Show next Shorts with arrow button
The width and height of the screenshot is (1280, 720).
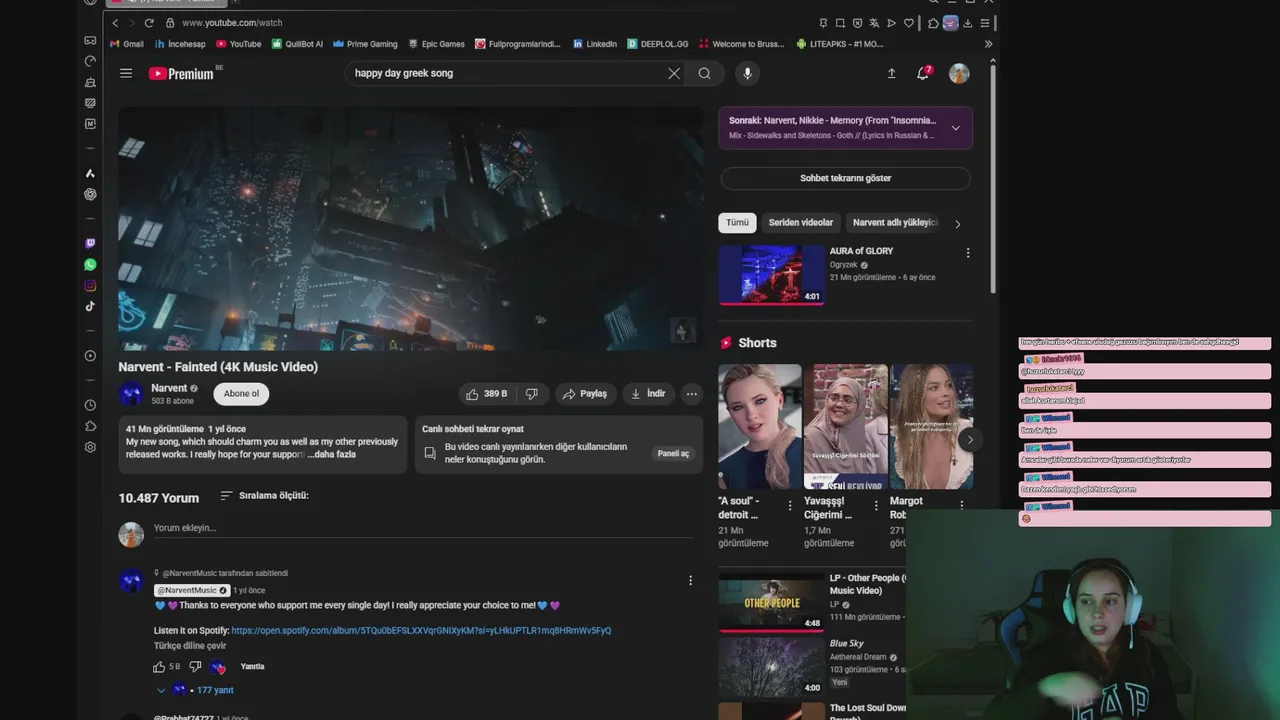969,440
